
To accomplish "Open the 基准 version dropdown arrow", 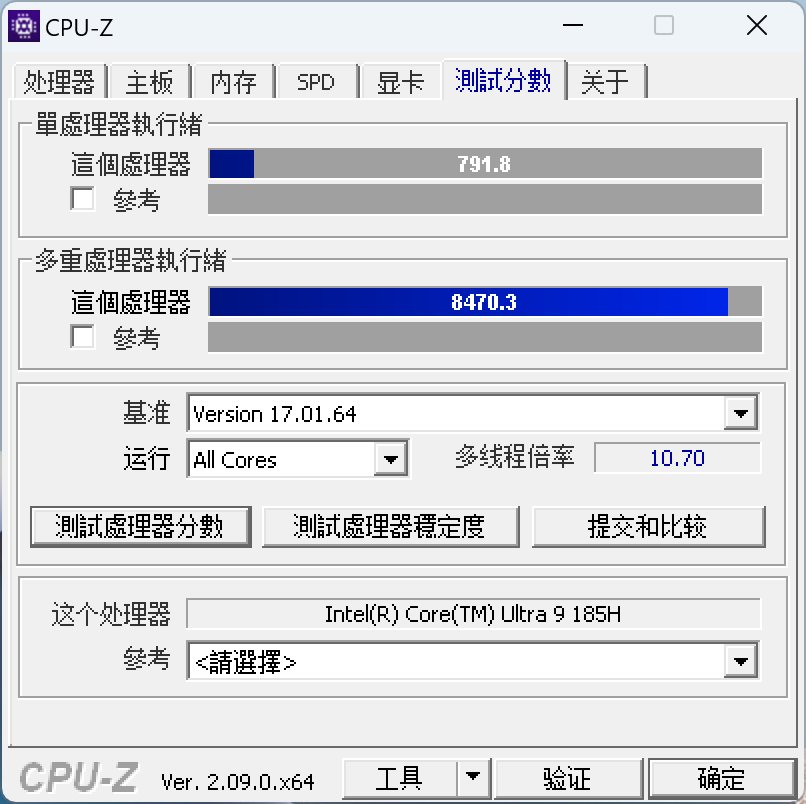I will pyautogui.click(x=740, y=413).
